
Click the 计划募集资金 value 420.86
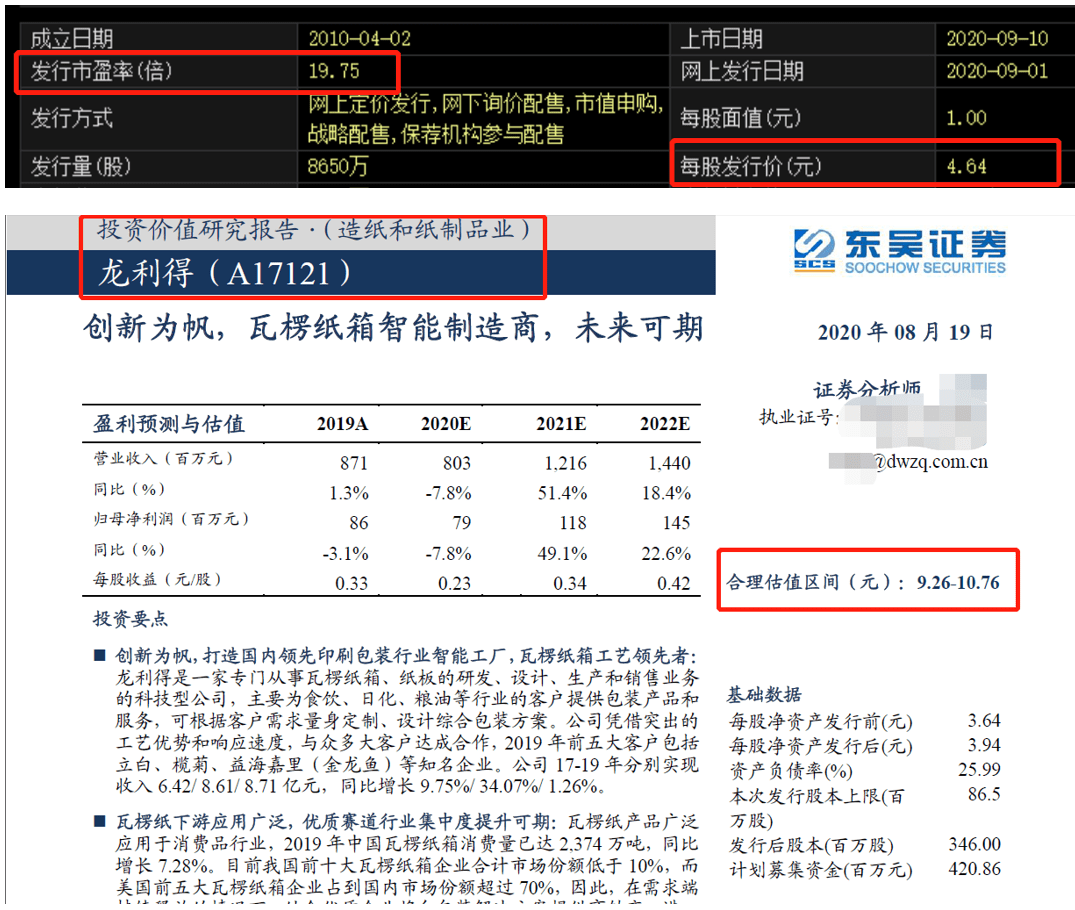pyautogui.click(x=974, y=869)
